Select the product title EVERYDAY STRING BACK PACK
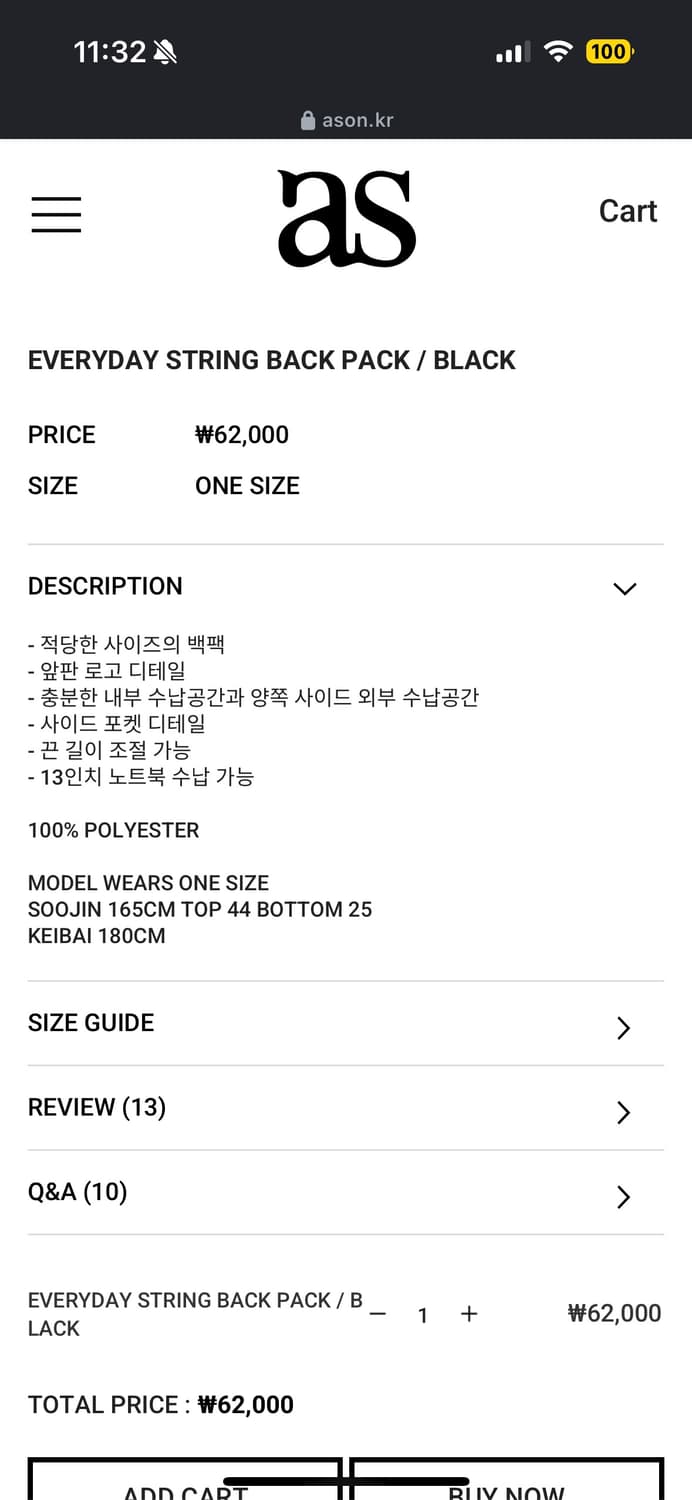Screen dimensions: 692x1500 tap(271, 360)
